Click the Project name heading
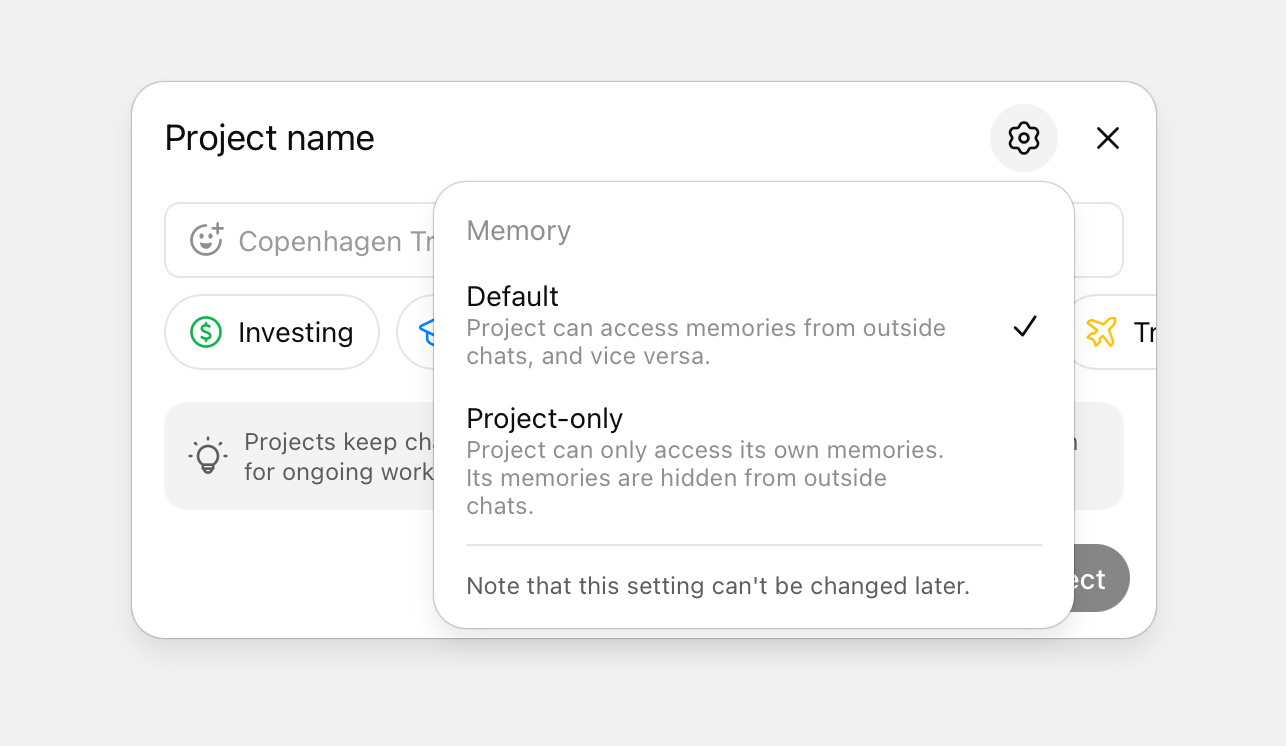The image size is (1286, 746). pos(269,138)
